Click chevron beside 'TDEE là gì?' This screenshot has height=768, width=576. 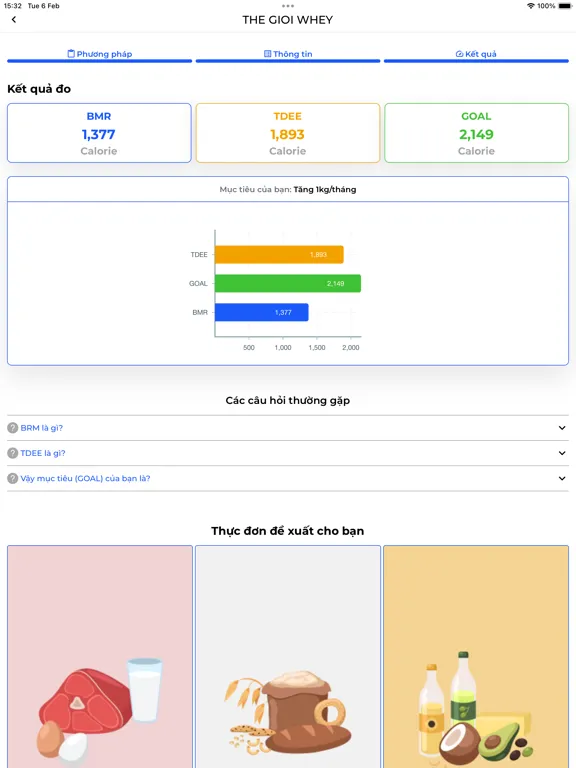[562, 453]
